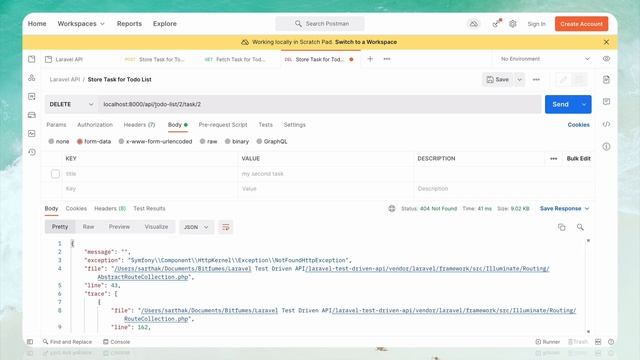Click the cloud sync status icon
The height and width of the screenshot is (360, 640).
[x=473, y=24]
